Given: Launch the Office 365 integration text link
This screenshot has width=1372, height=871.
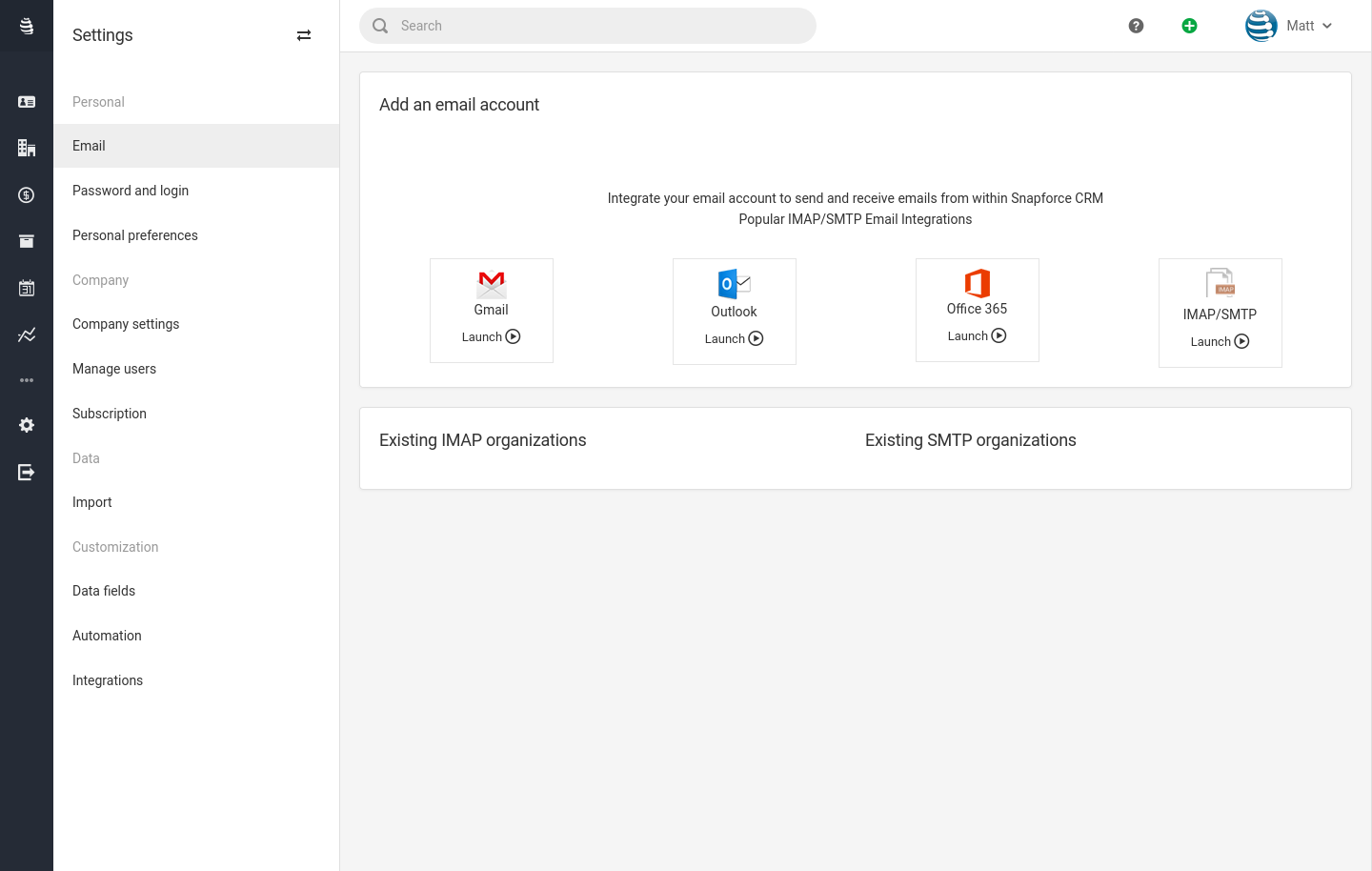Looking at the screenshot, I should 967,336.
